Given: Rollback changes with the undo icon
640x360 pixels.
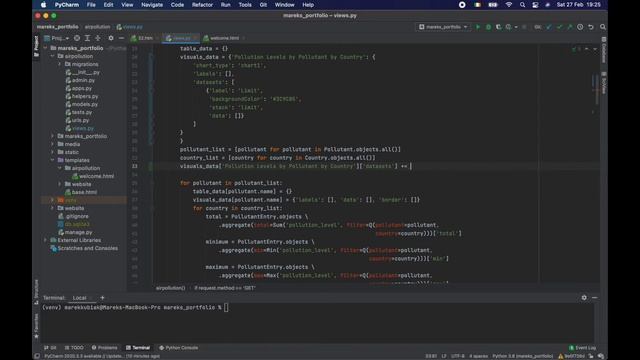Looking at the screenshot, I should (x=591, y=27).
